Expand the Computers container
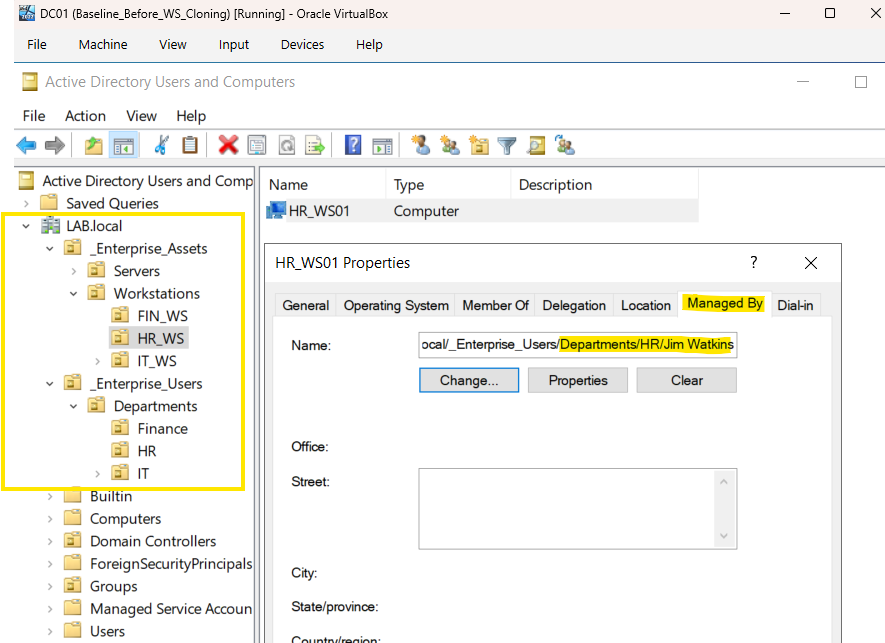The image size is (885, 643). pos(50,519)
